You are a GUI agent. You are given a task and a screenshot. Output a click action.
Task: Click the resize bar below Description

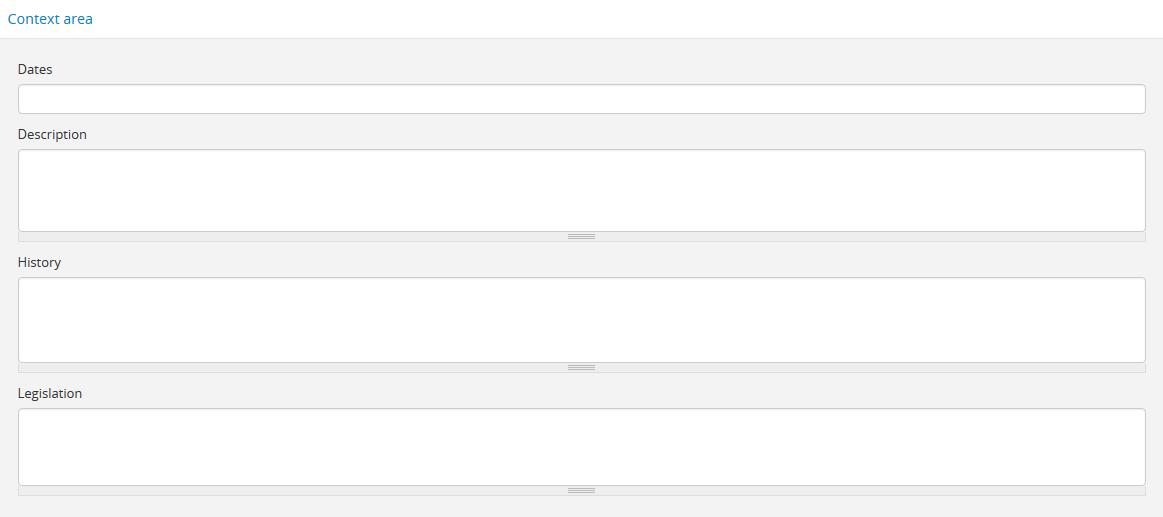[x=581, y=237]
